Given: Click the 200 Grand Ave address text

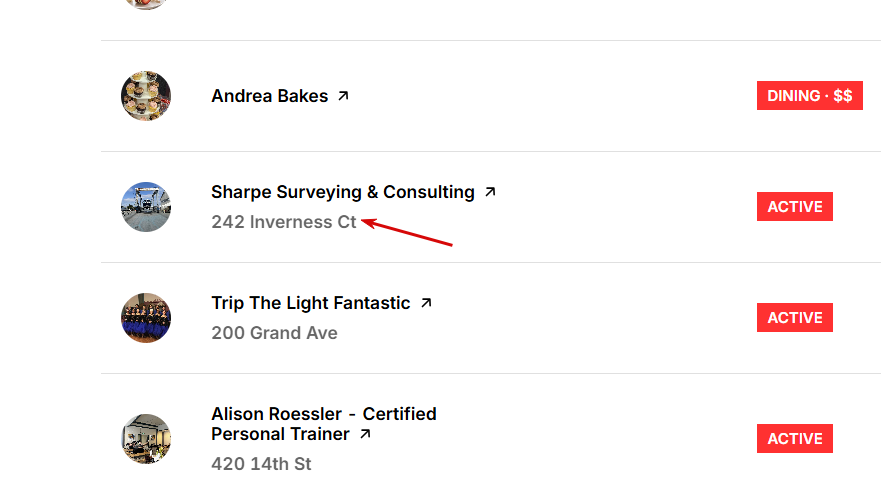Looking at the screenshot, I should tap(274, 333).
